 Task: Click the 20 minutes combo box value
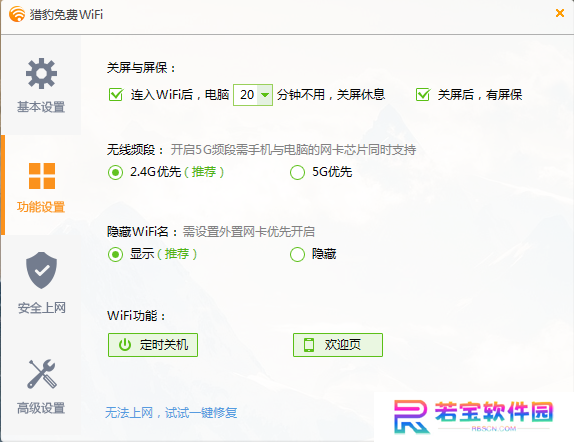click(247, 95)
